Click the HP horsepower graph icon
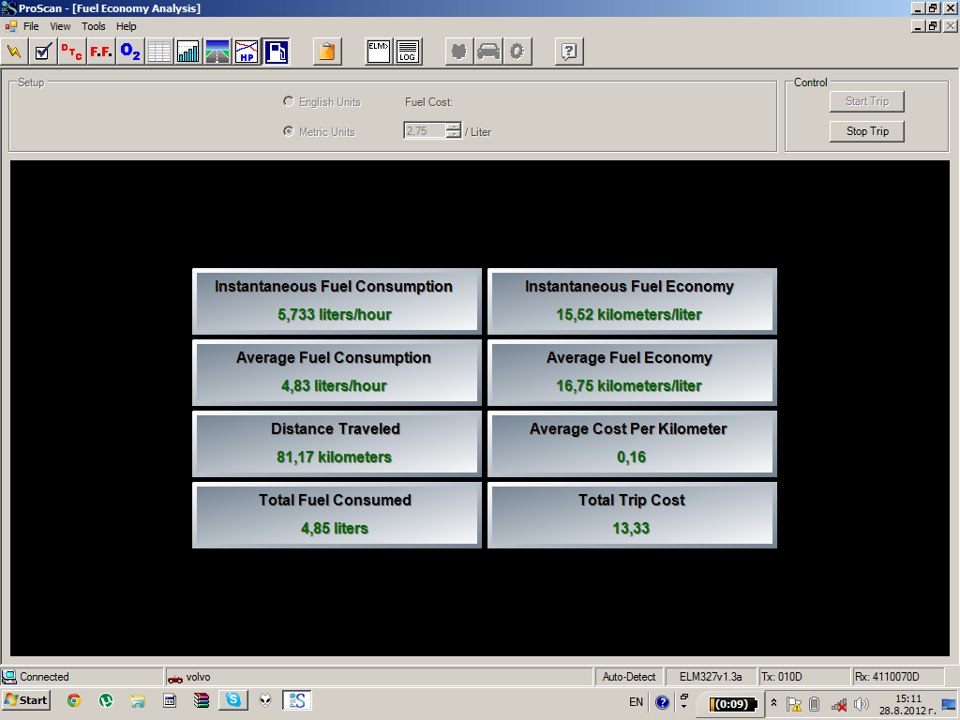 246,51
